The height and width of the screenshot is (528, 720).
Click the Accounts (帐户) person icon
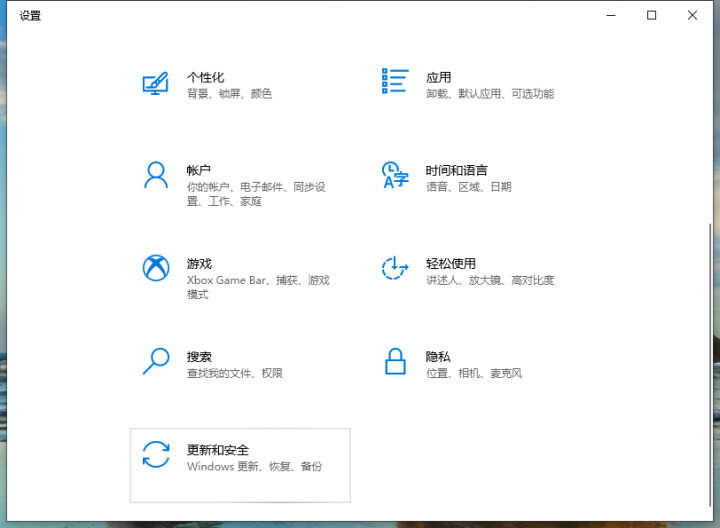(x=155, y=176)
